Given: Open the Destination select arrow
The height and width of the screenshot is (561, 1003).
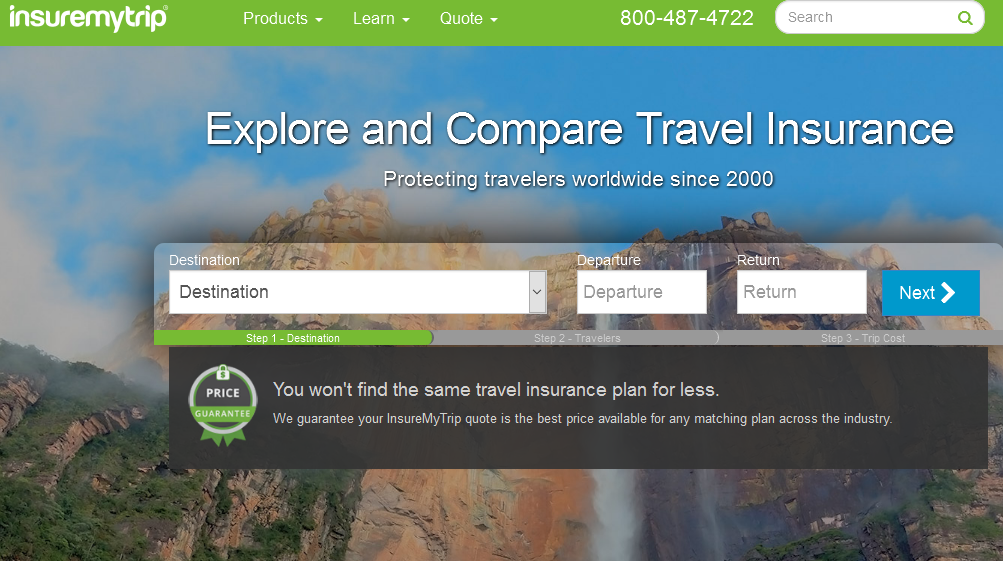Looking at the screenshot, I should 537,292.
